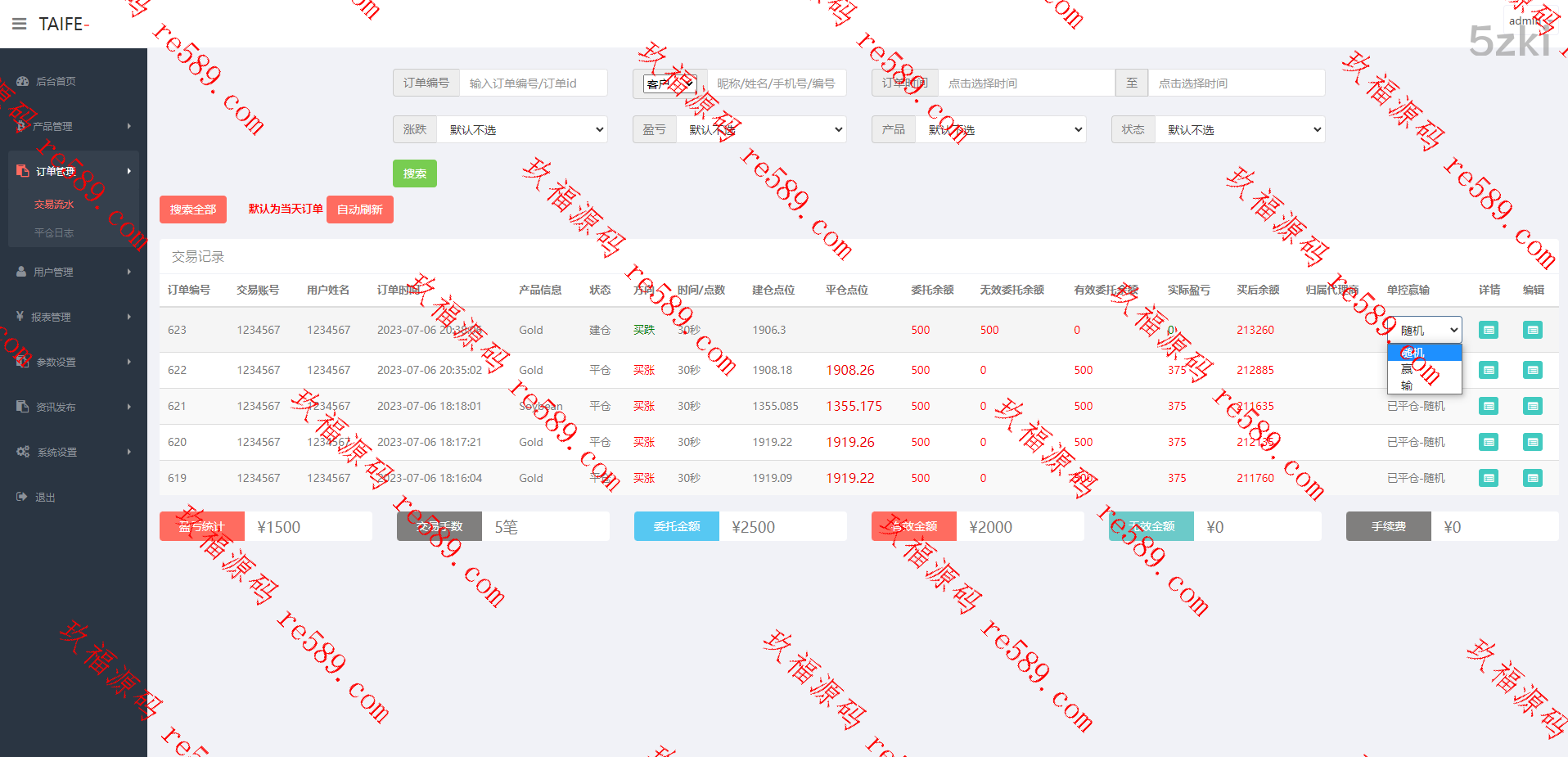Screen dimensions: 1568x757
Task: Pick the order start time field
Action: point(1026,83)
